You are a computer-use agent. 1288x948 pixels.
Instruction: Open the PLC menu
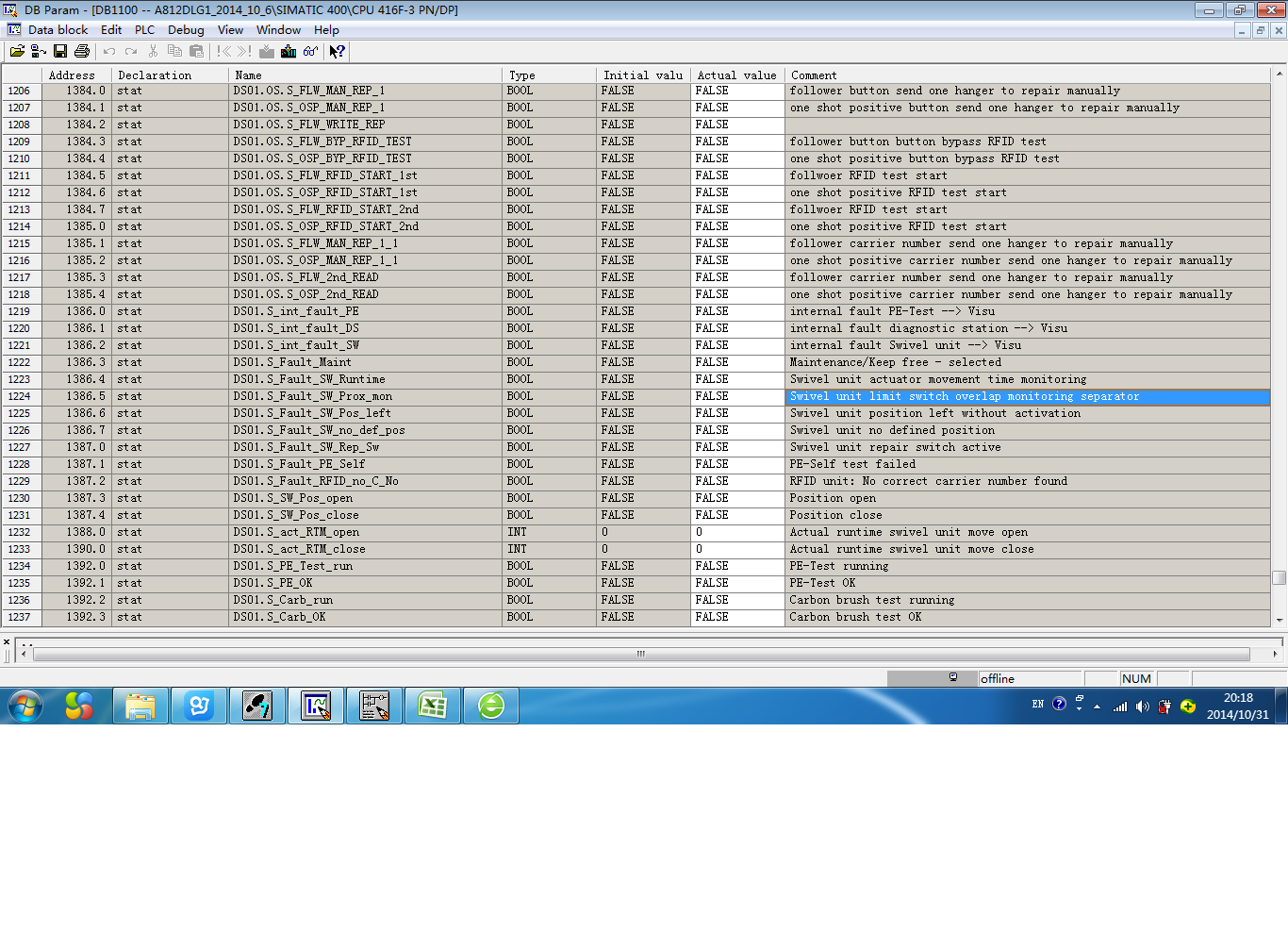(x=144, y=30)
